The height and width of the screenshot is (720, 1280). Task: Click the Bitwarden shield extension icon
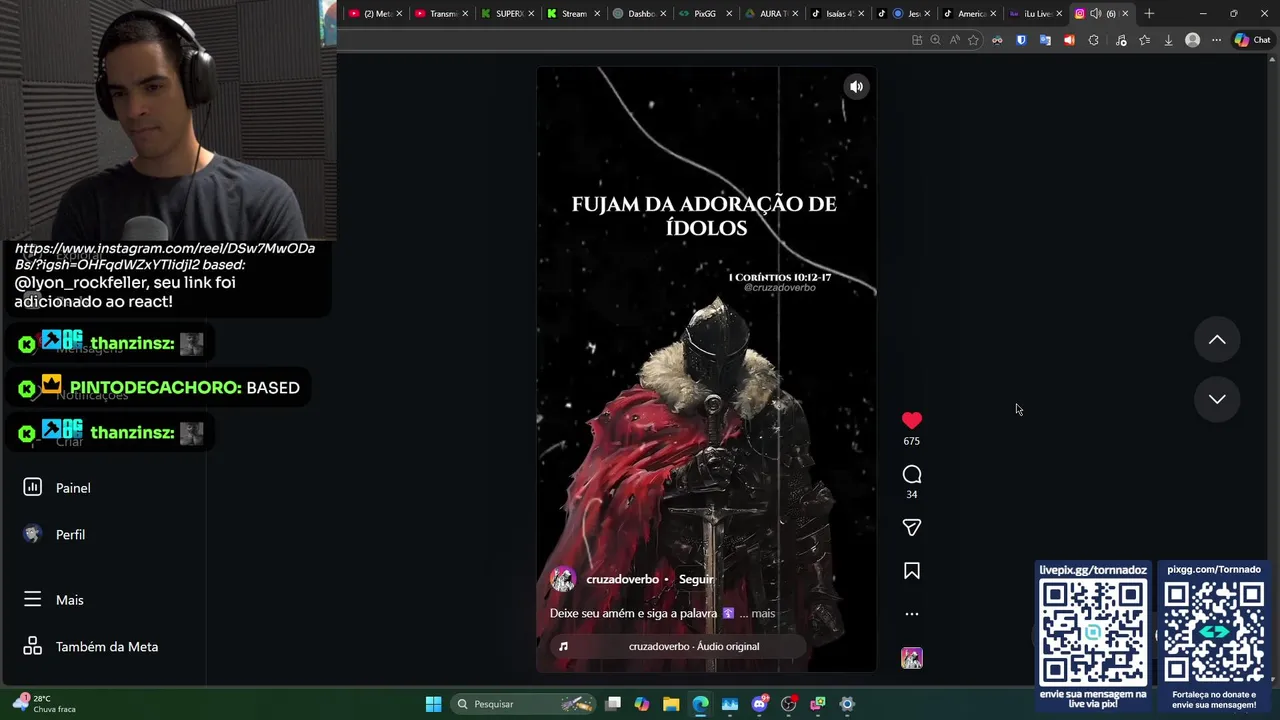click(1021, 40)
